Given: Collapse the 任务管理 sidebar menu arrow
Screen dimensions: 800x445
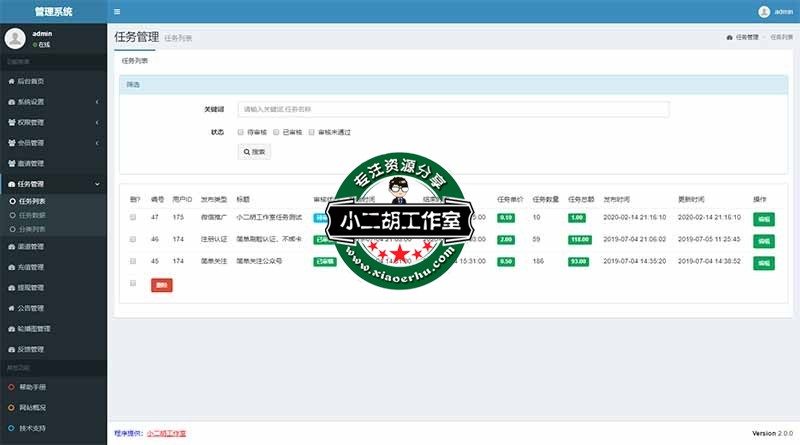Looking at the screenshot, I should 97,184.
